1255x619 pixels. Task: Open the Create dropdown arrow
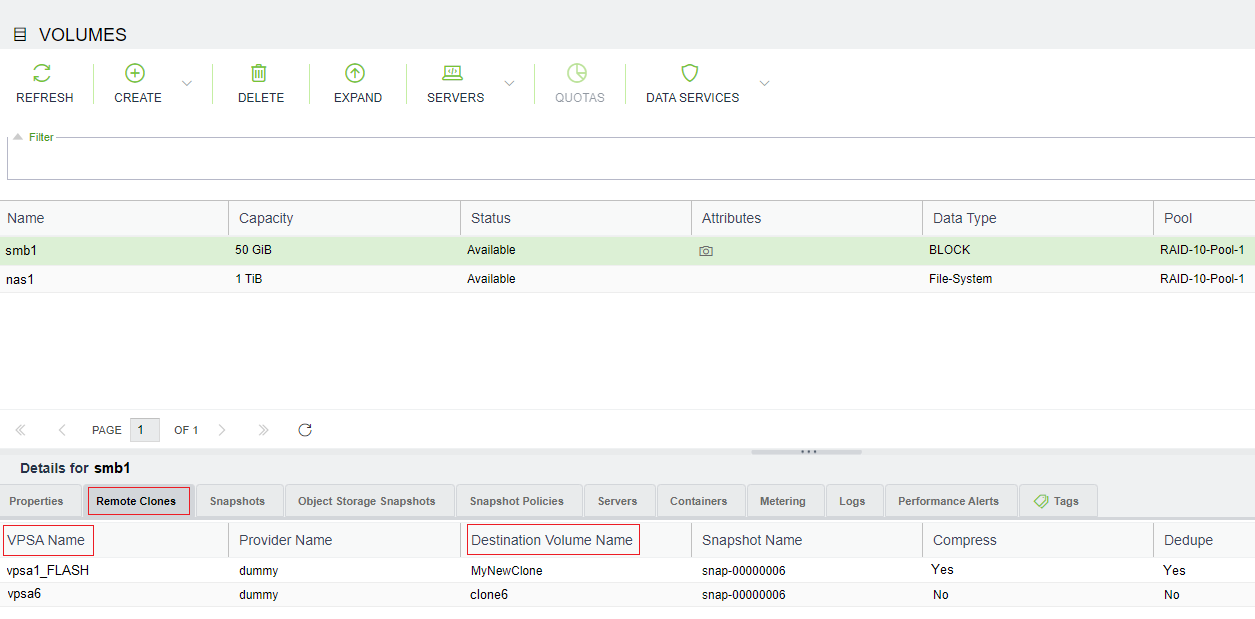click(186, 83)
